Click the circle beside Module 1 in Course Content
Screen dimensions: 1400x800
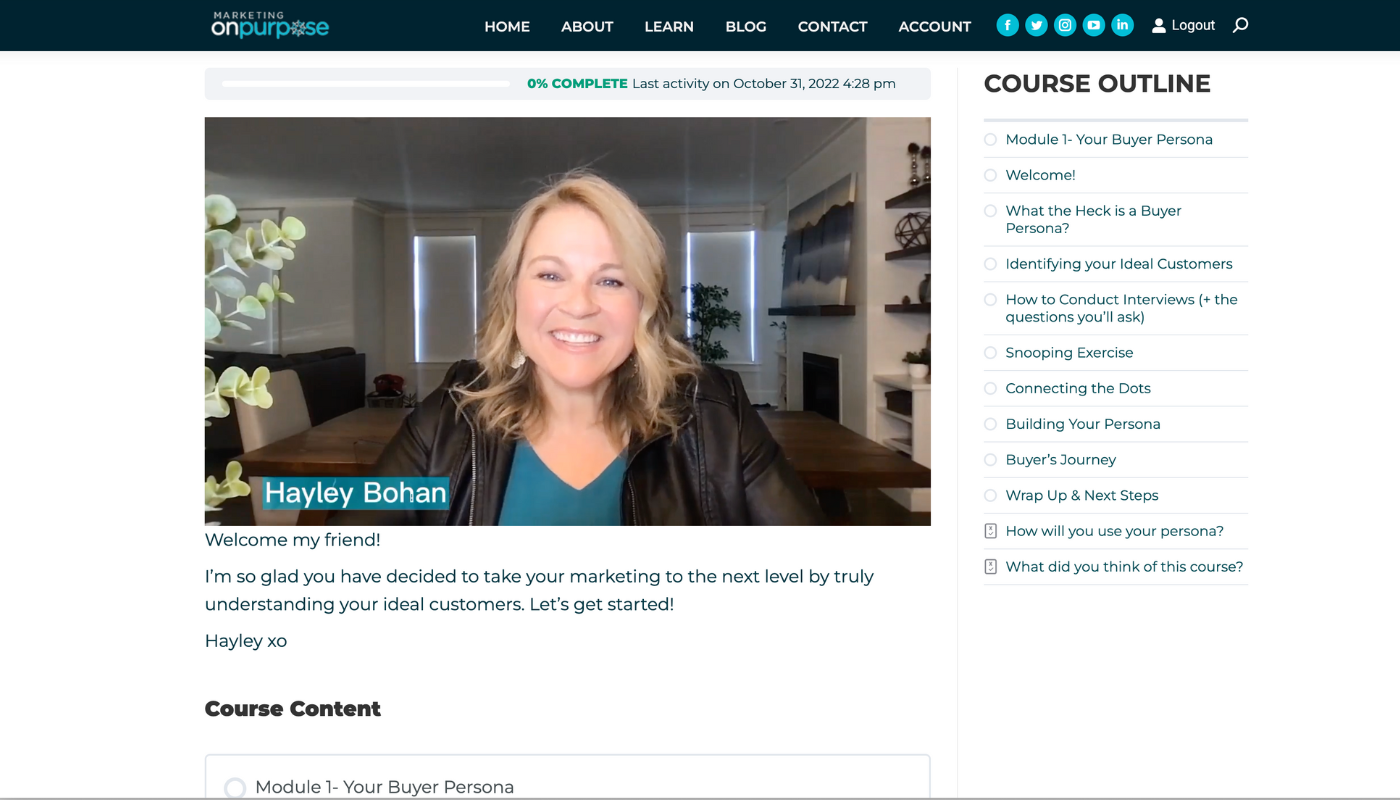235,788
